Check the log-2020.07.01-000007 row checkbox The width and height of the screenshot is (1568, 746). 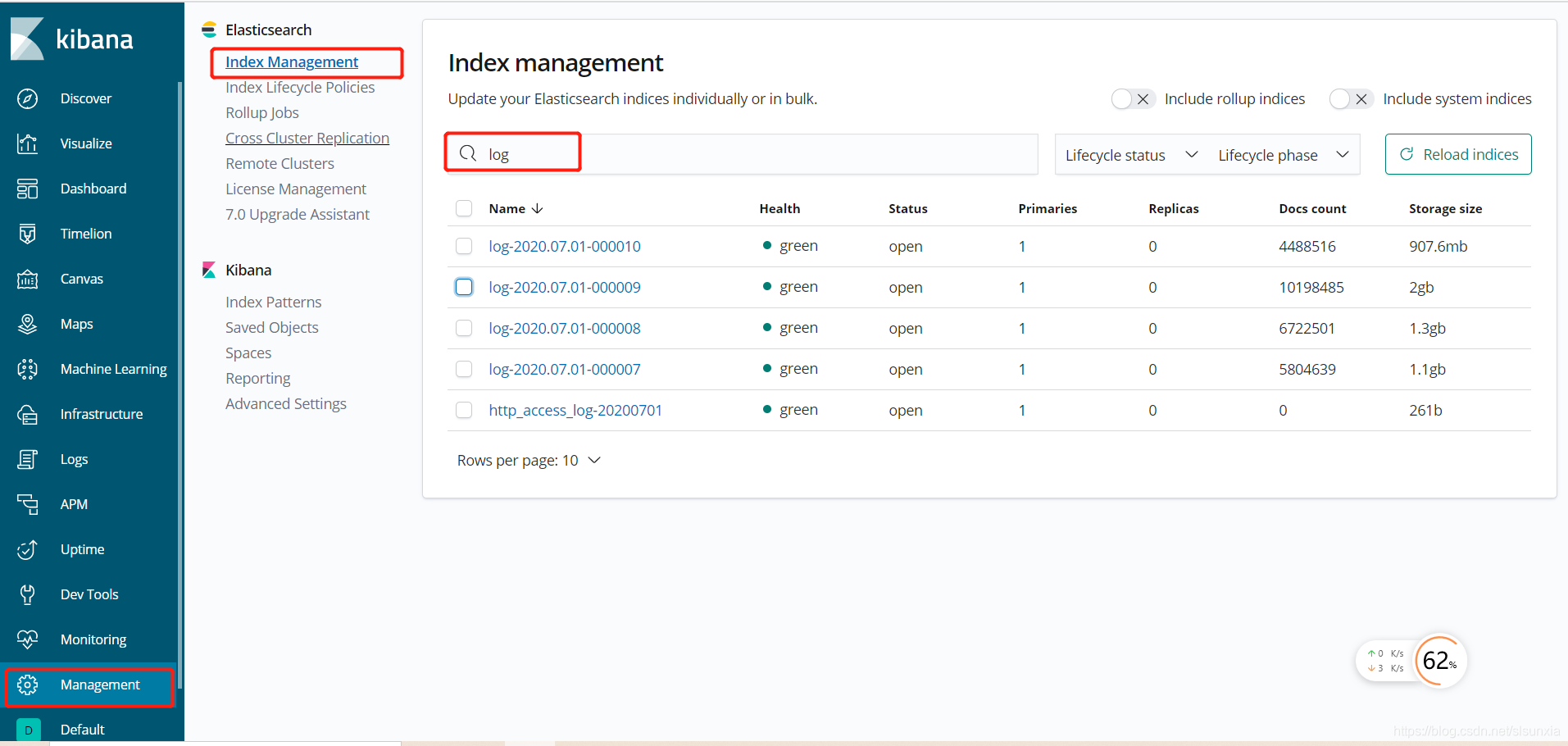tap(464, 369)
